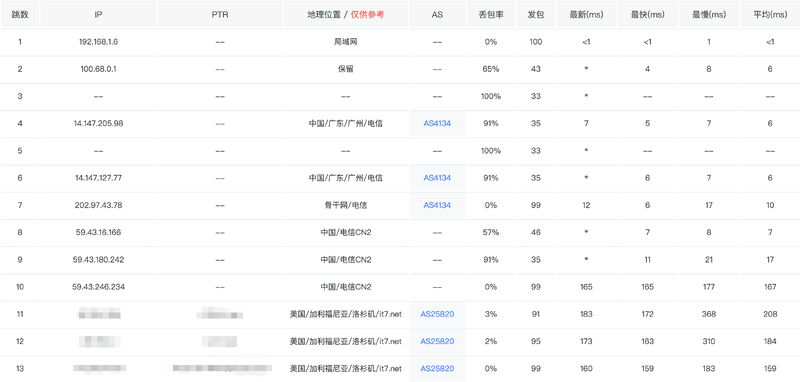Click the 发包 column header
The image size is (800, 382).
click(x=535, y=15)
